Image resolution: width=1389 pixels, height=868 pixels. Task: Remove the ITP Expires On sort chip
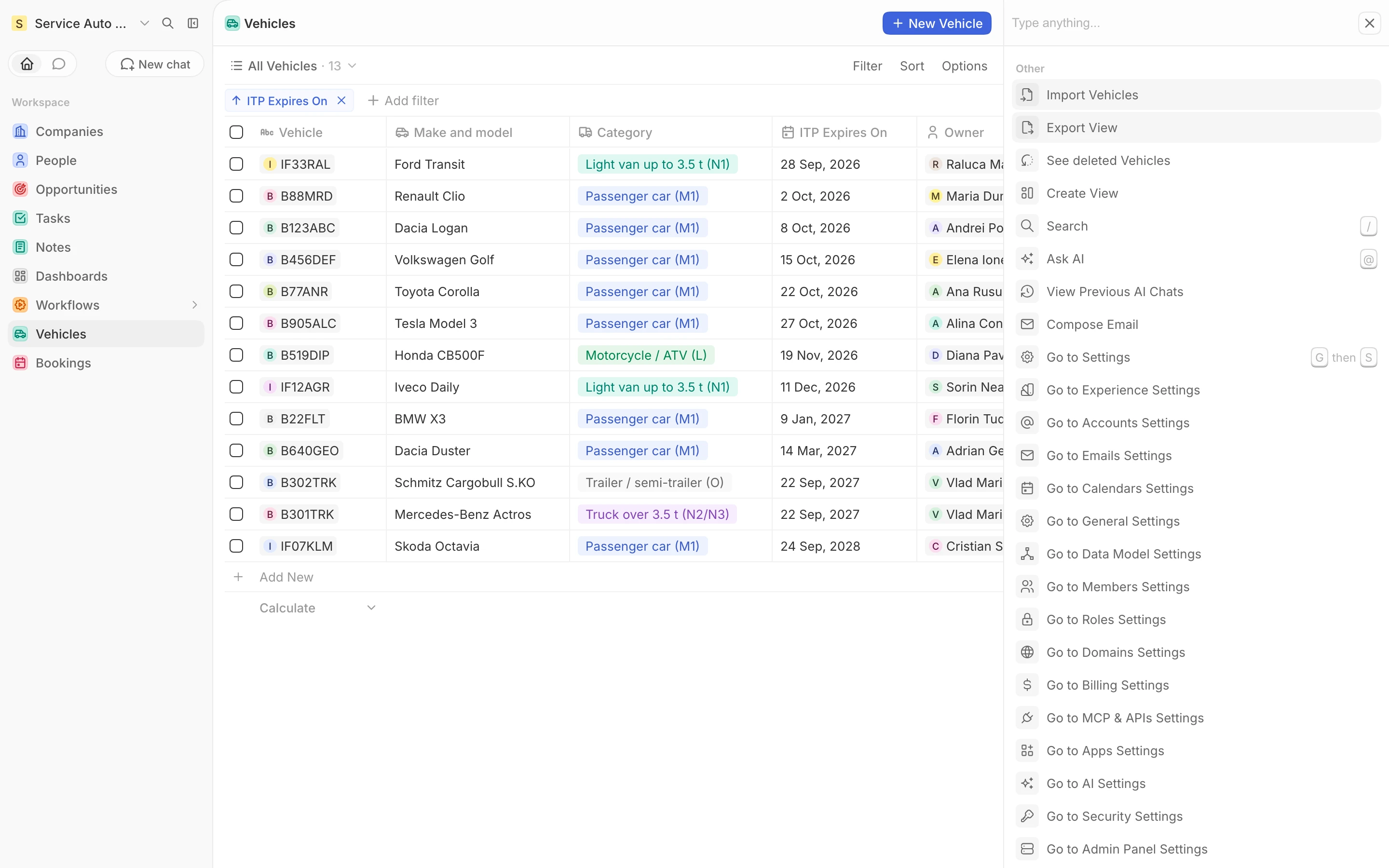(341, 100)
